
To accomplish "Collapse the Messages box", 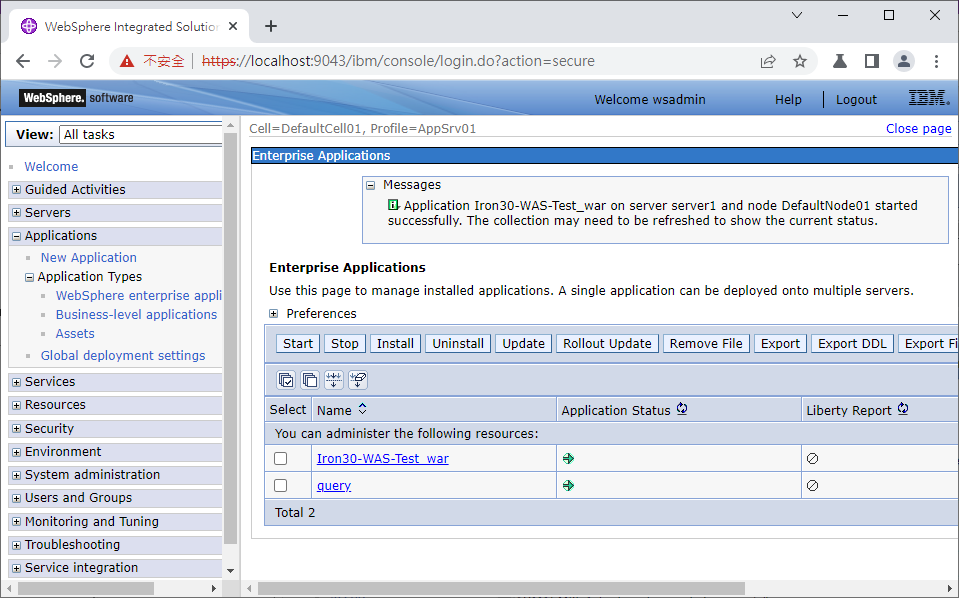I will (370, 185).
